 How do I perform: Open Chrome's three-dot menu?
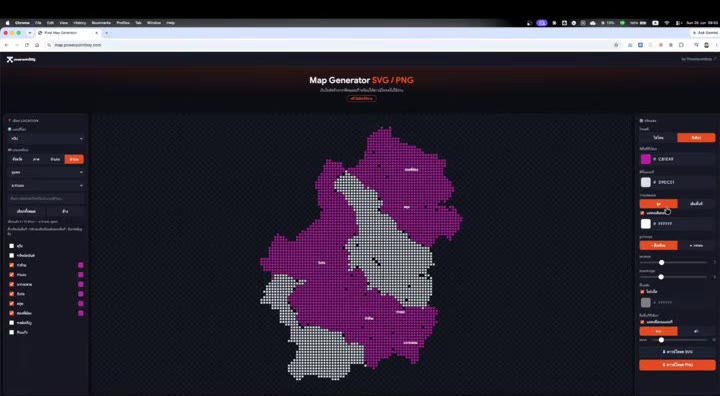pyautogui.click(x=717, y=45)
